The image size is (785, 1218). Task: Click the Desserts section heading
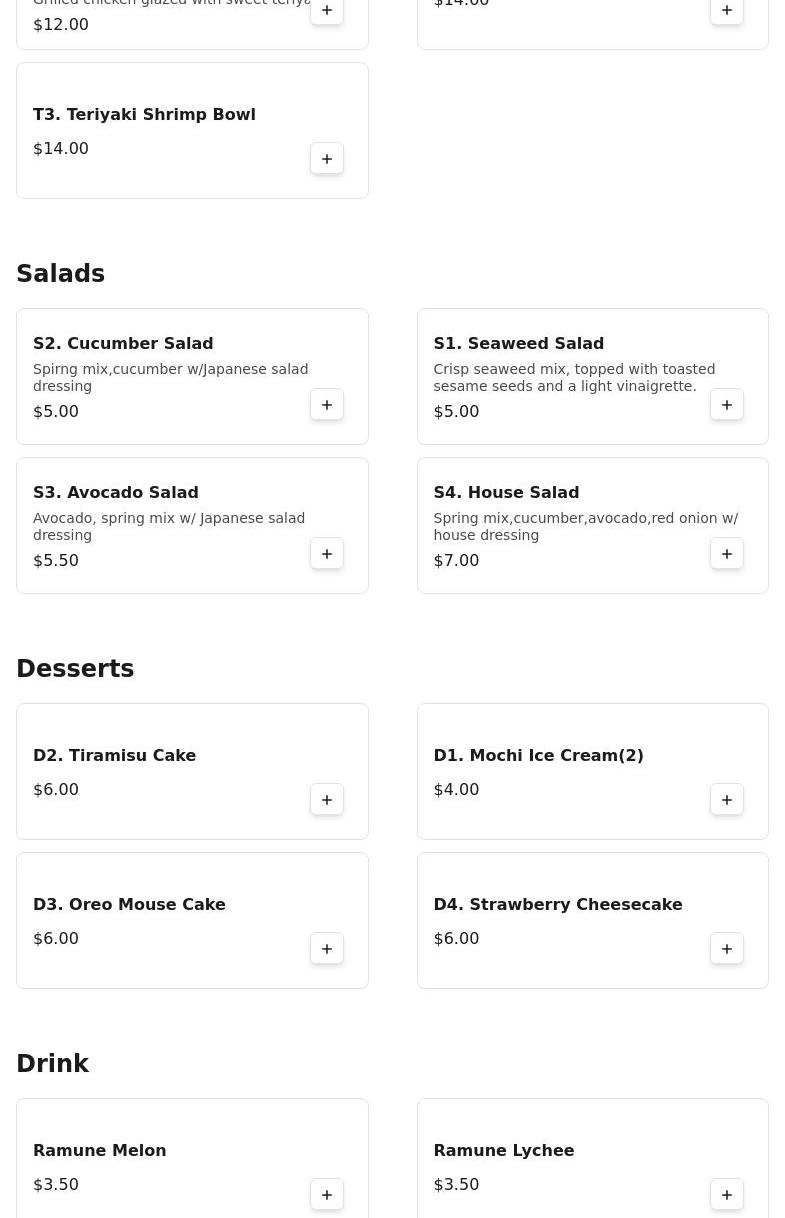click(x=75, y=669)
